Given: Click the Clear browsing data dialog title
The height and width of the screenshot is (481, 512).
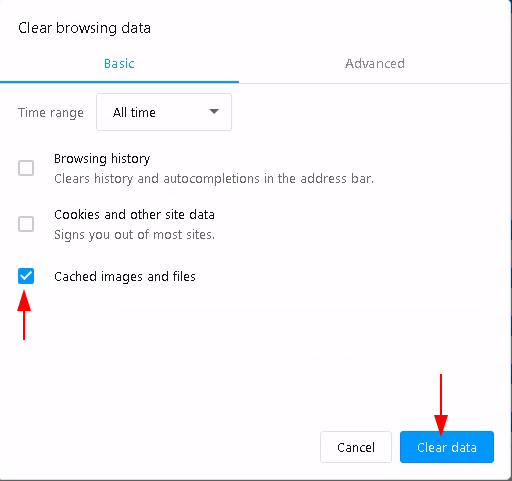Looking at the screenshot, I should pos(84,28).
